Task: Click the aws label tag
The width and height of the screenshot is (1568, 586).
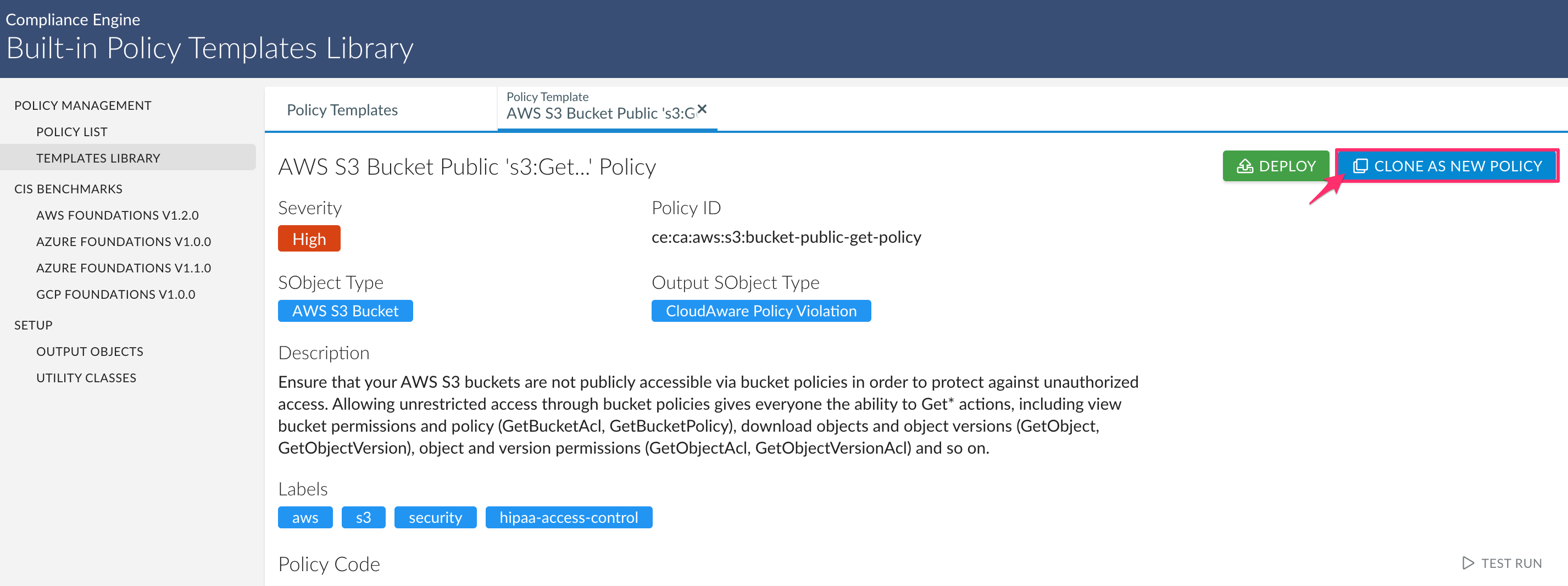Action: [305, 517]
